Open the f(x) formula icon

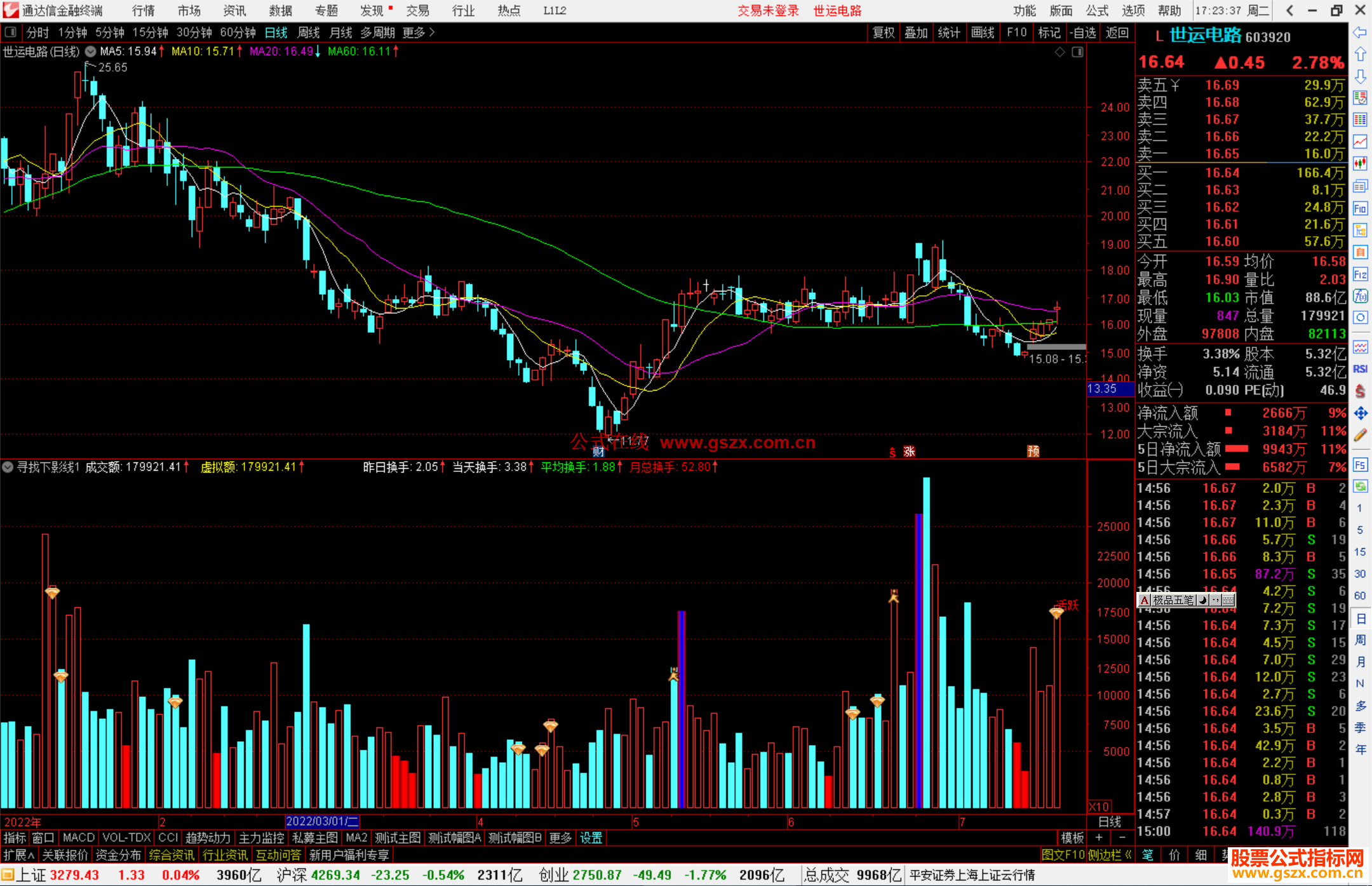point(1360,296)
